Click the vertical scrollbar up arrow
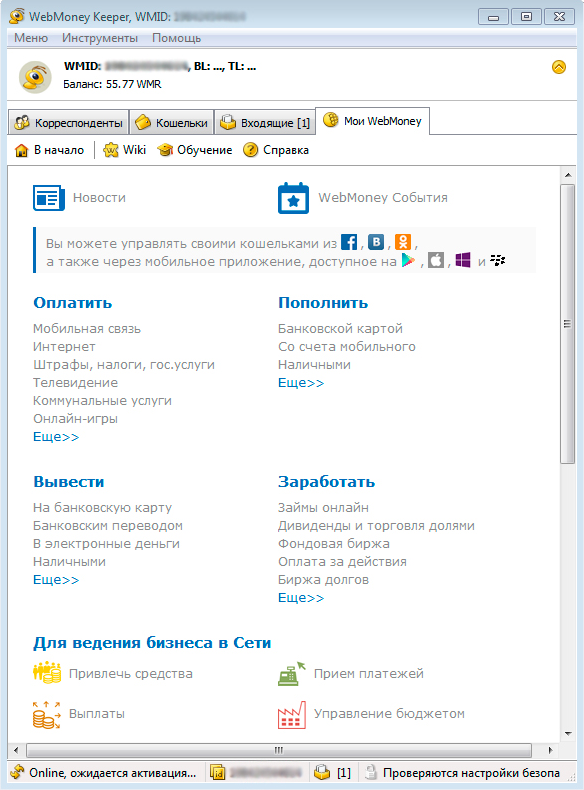Screen dimensions: 584x790 (x=568, y=175)
